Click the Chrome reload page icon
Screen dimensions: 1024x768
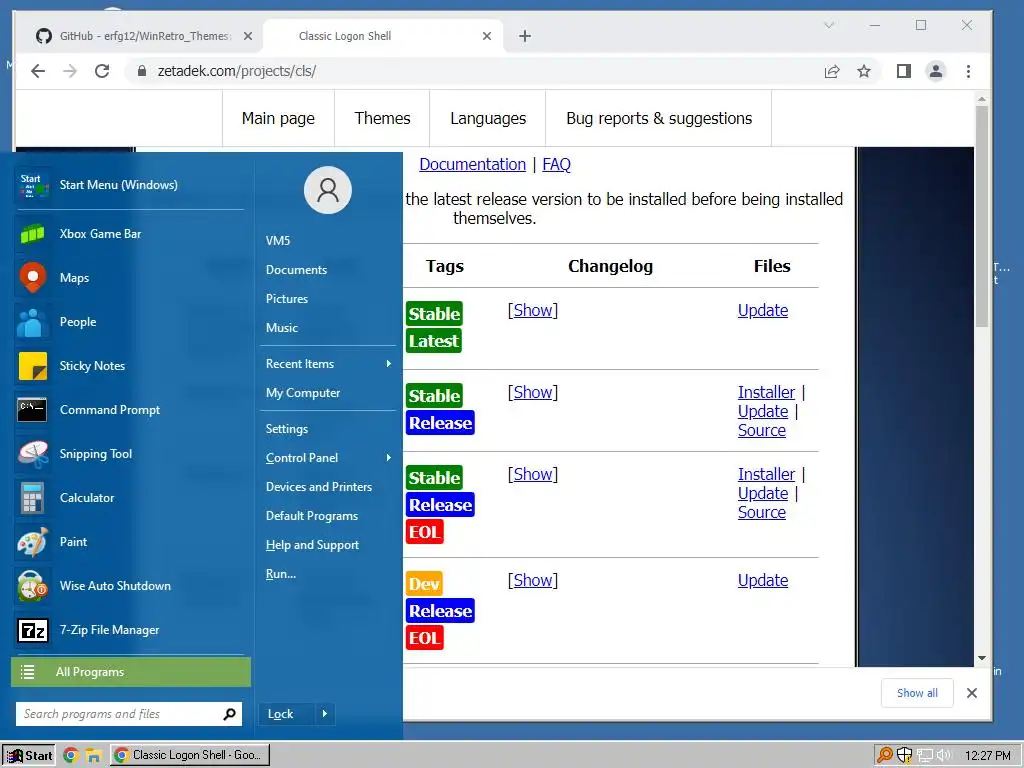click(x=102, y=71)
